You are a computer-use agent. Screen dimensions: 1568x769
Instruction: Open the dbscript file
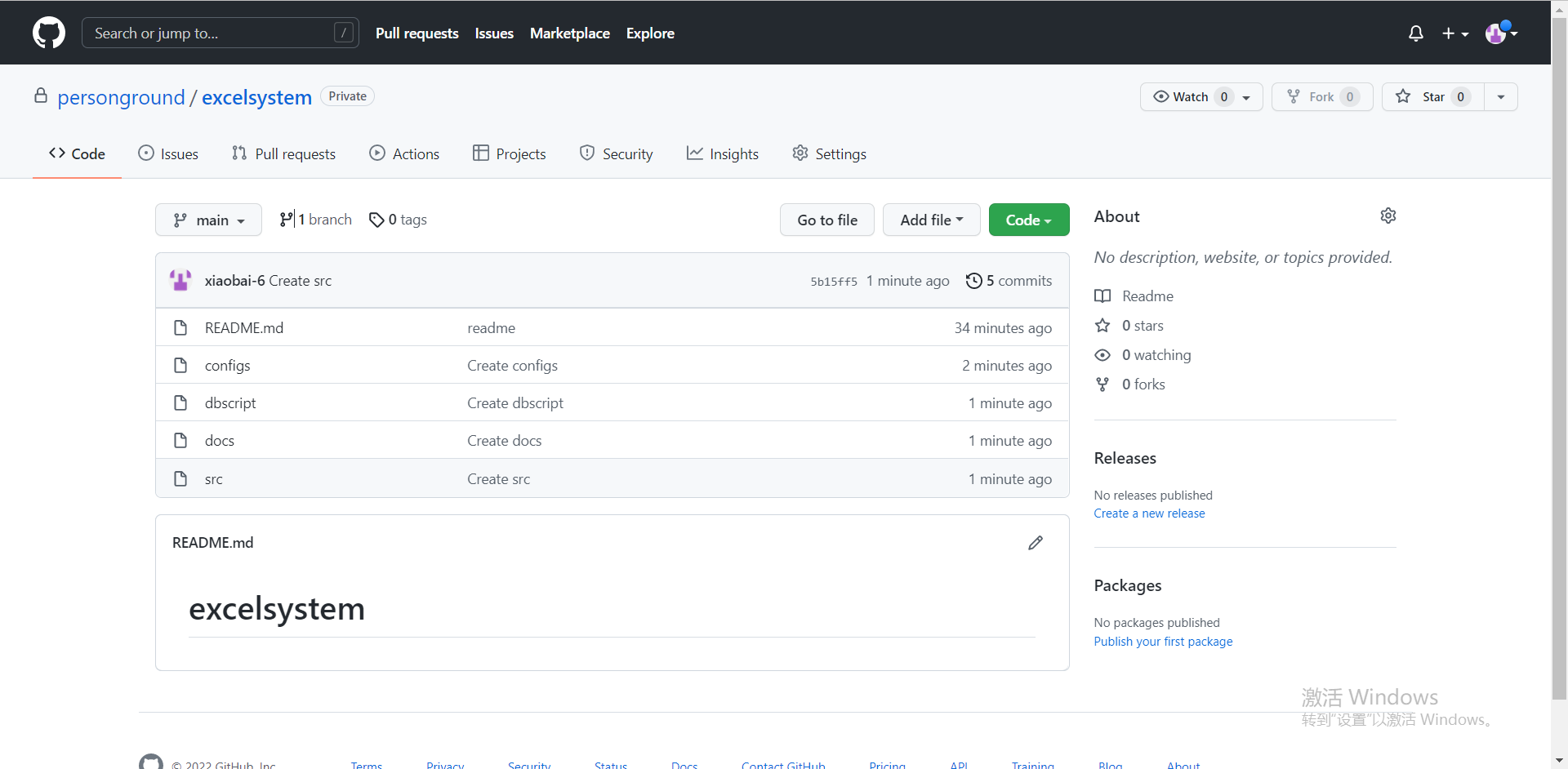point(230,402)
